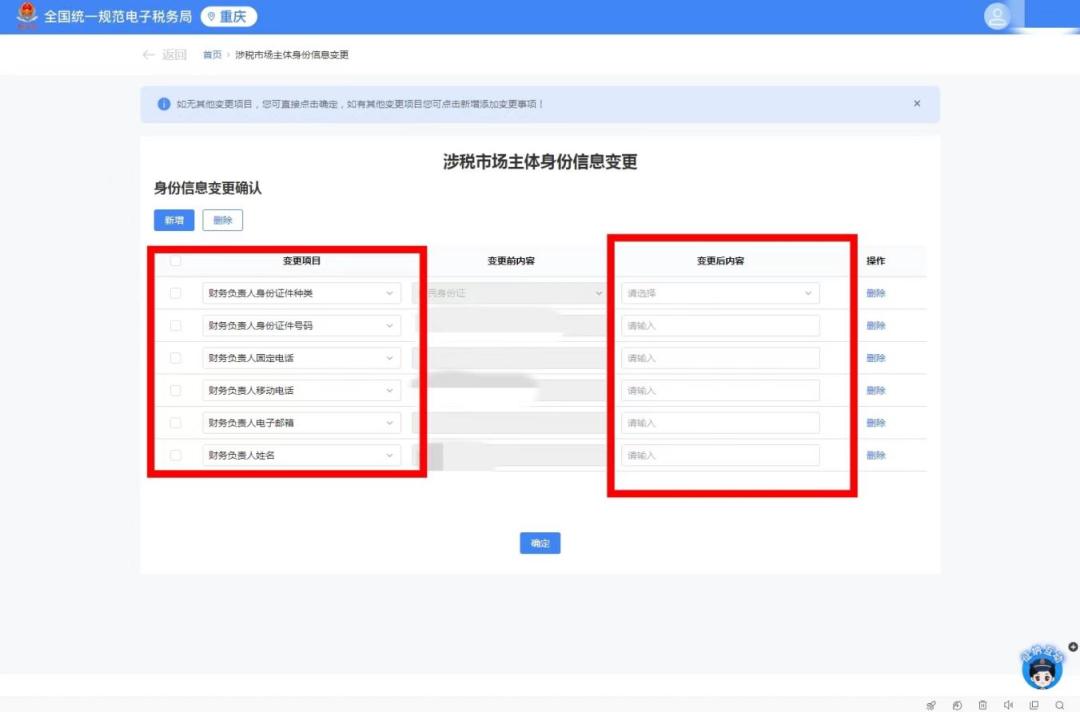
Task: Click the magnifier icon in status bar
Action: click(1059, 705)
